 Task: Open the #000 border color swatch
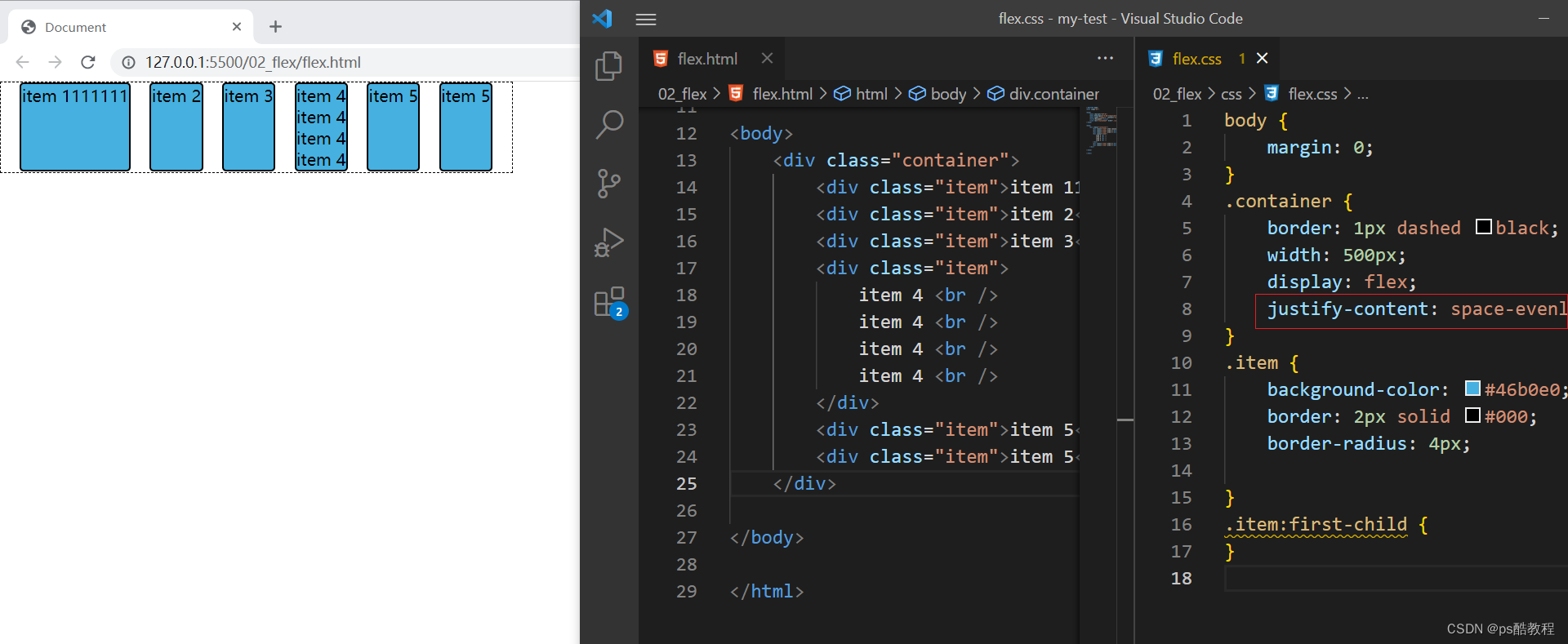tap(1472, 415)
